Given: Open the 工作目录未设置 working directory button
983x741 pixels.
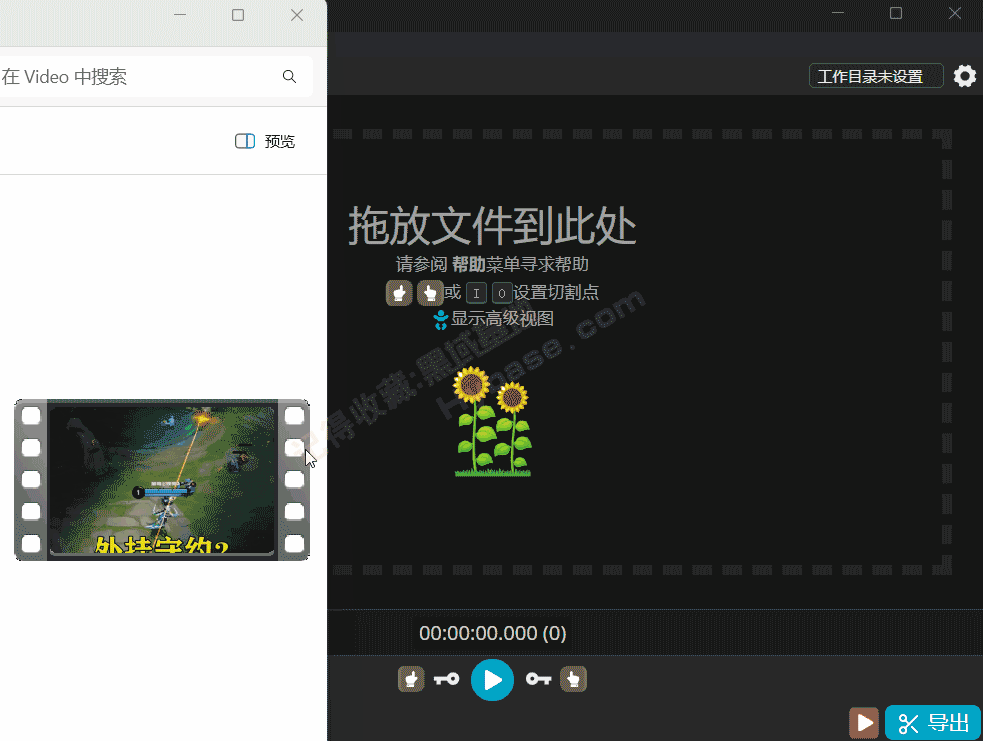Looking at the screenshot, I should pyautogui.click(x=875, y=76).
